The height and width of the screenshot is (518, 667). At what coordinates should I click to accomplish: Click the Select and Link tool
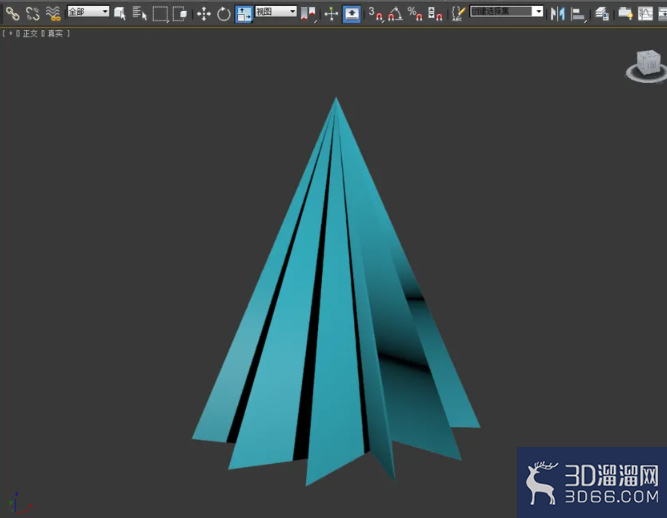coord(12,13)
